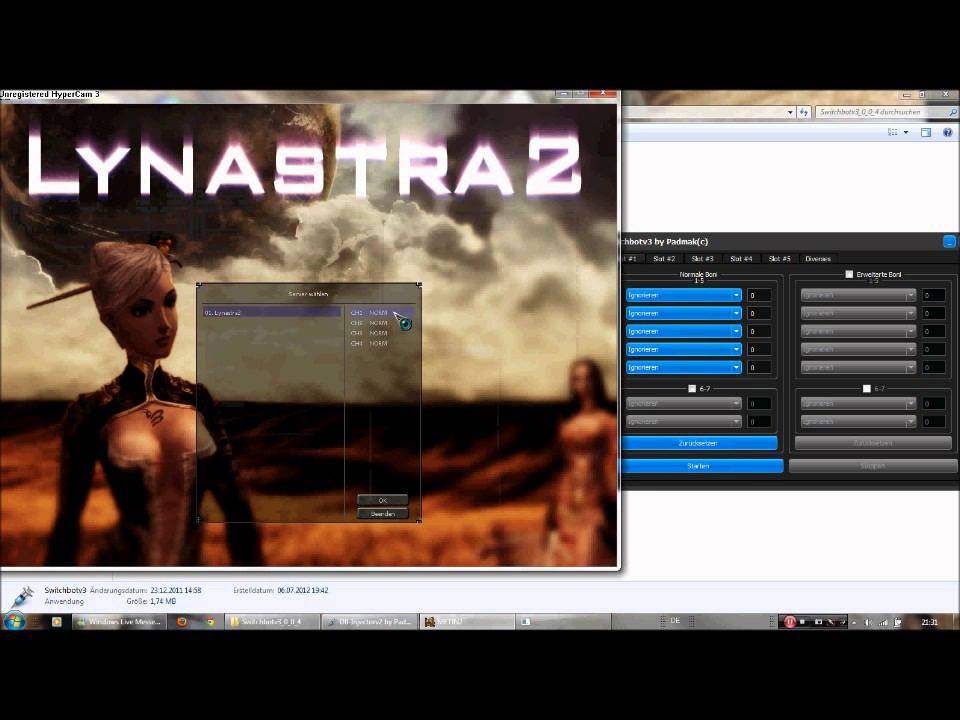
Task: Open third Ignorieren dropdown in Normale Boni
Action: point(683,331)
